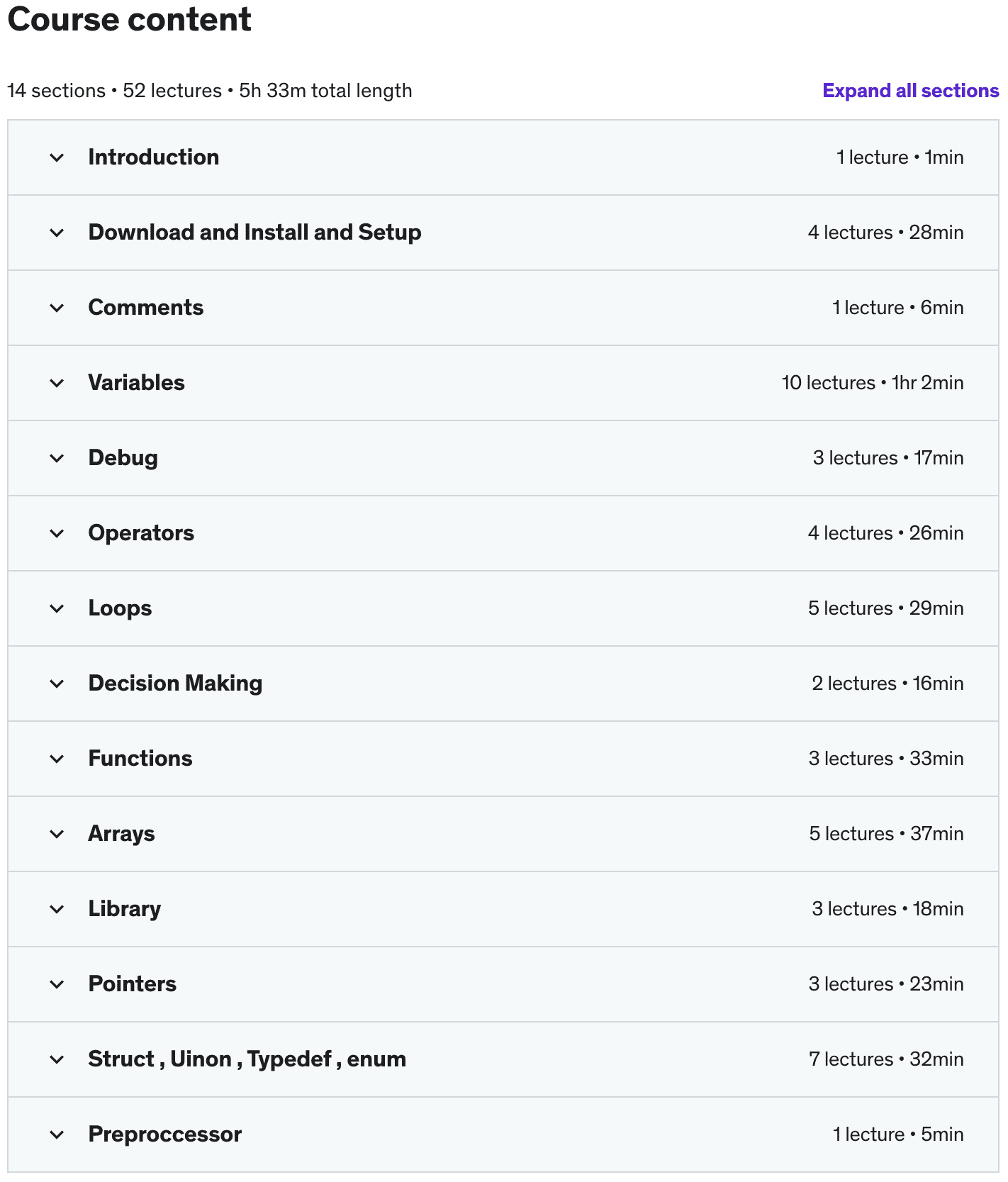Expand the Debug section arrow
This screenshot has height=1182, width=1008.
tap(57, 458)
